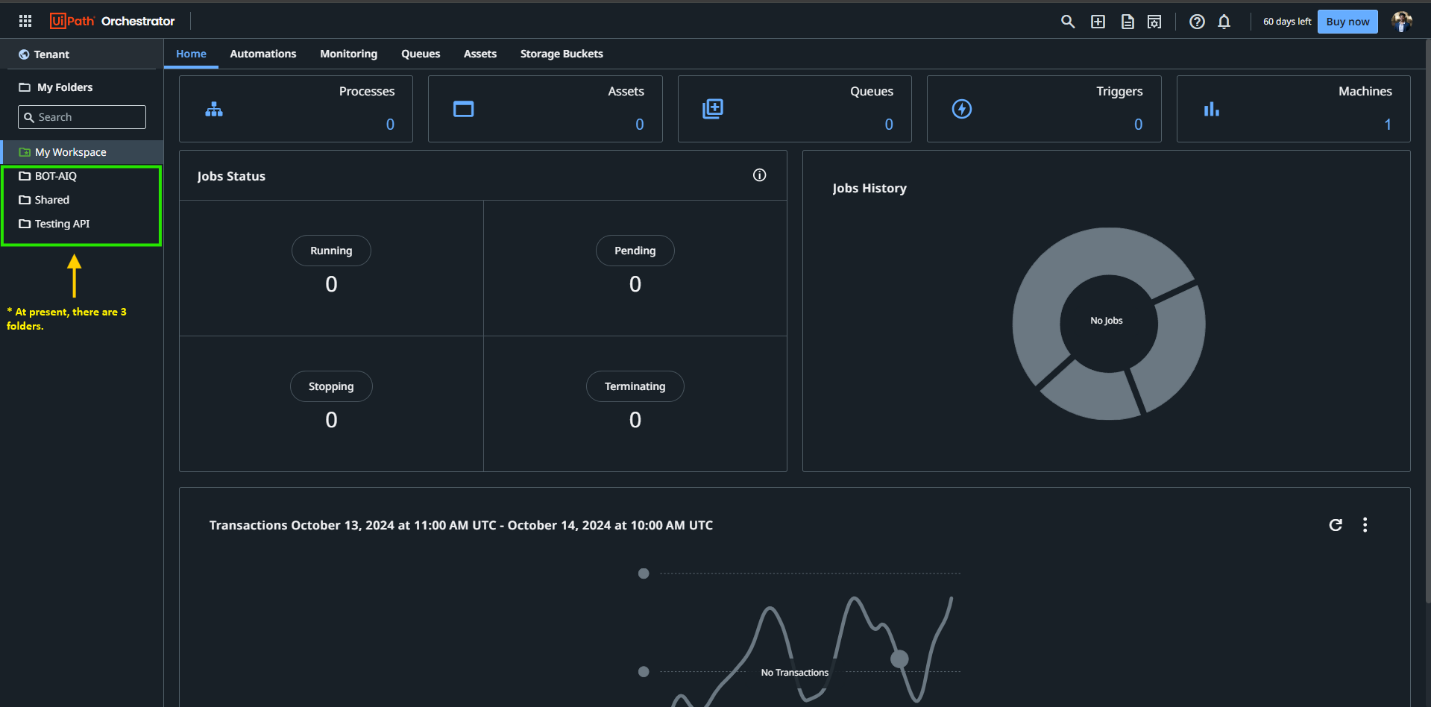Click the Terminating status pill
1431x707 pixels.
click(635, 387)
